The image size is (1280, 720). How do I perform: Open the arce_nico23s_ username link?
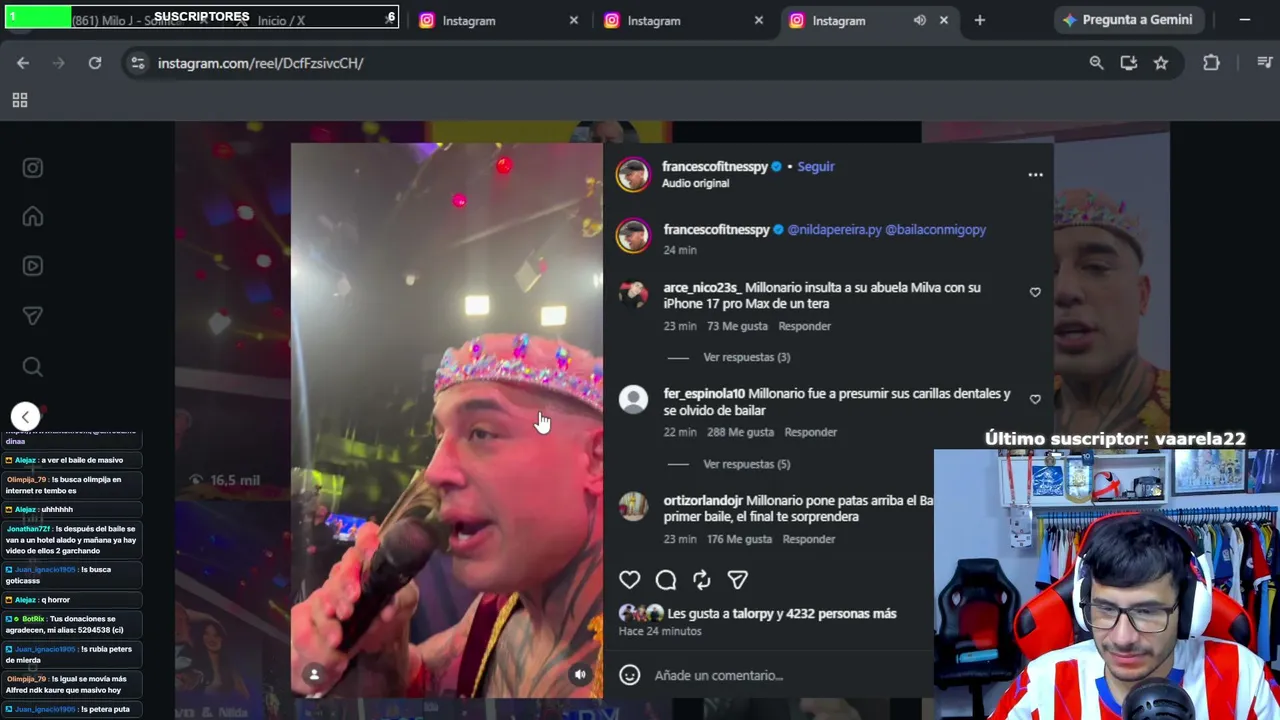701,287
